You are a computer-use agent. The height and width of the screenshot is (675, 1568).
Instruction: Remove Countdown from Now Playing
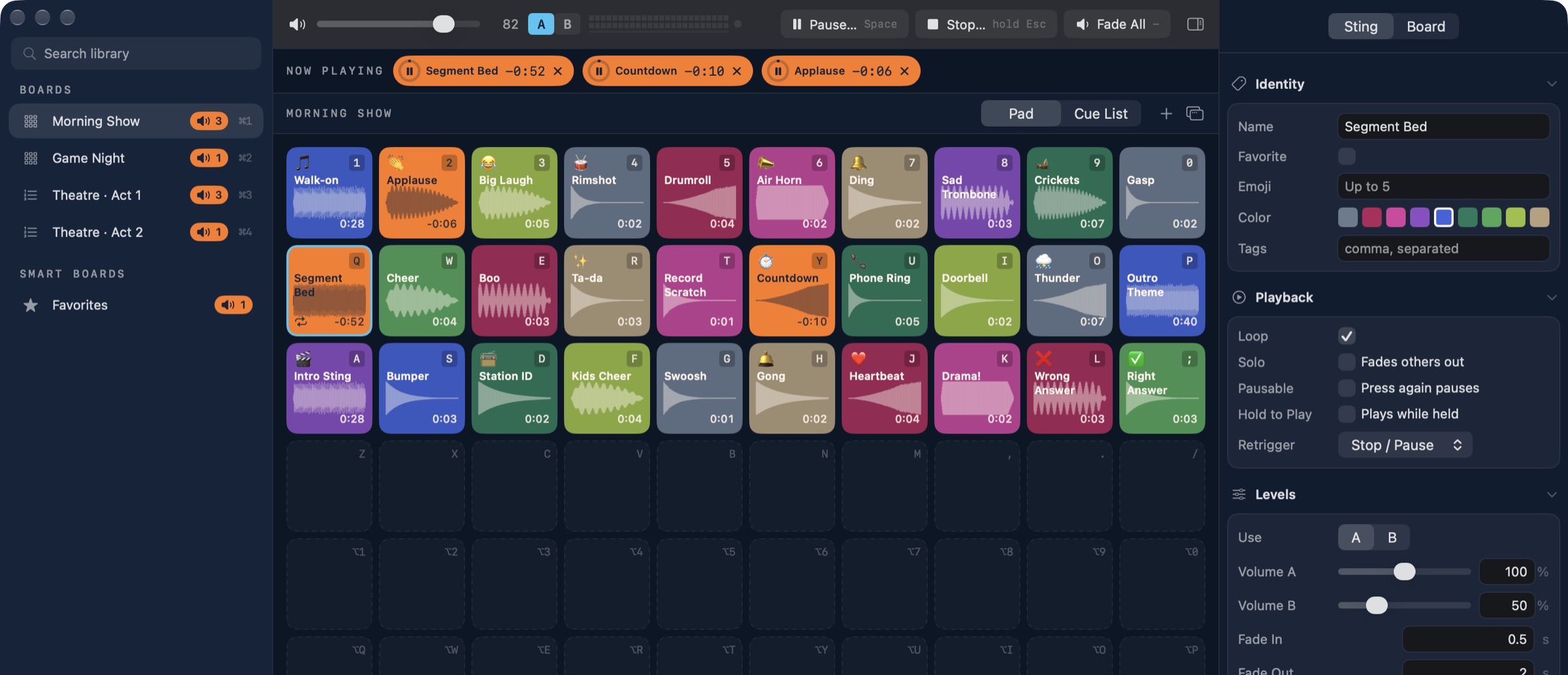point(737,71)
